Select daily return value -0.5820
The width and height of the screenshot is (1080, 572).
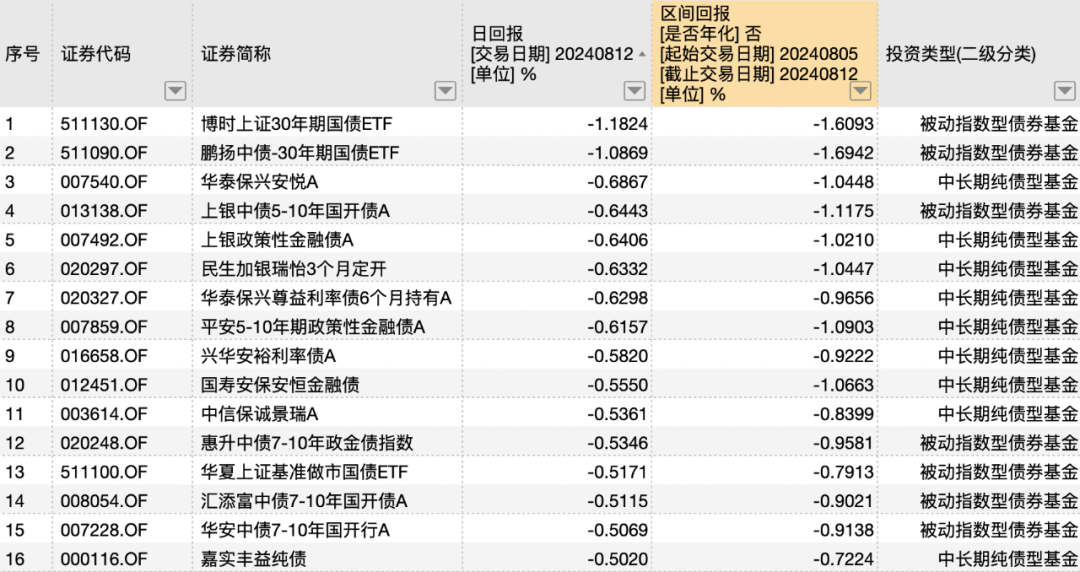click(617, 356)
